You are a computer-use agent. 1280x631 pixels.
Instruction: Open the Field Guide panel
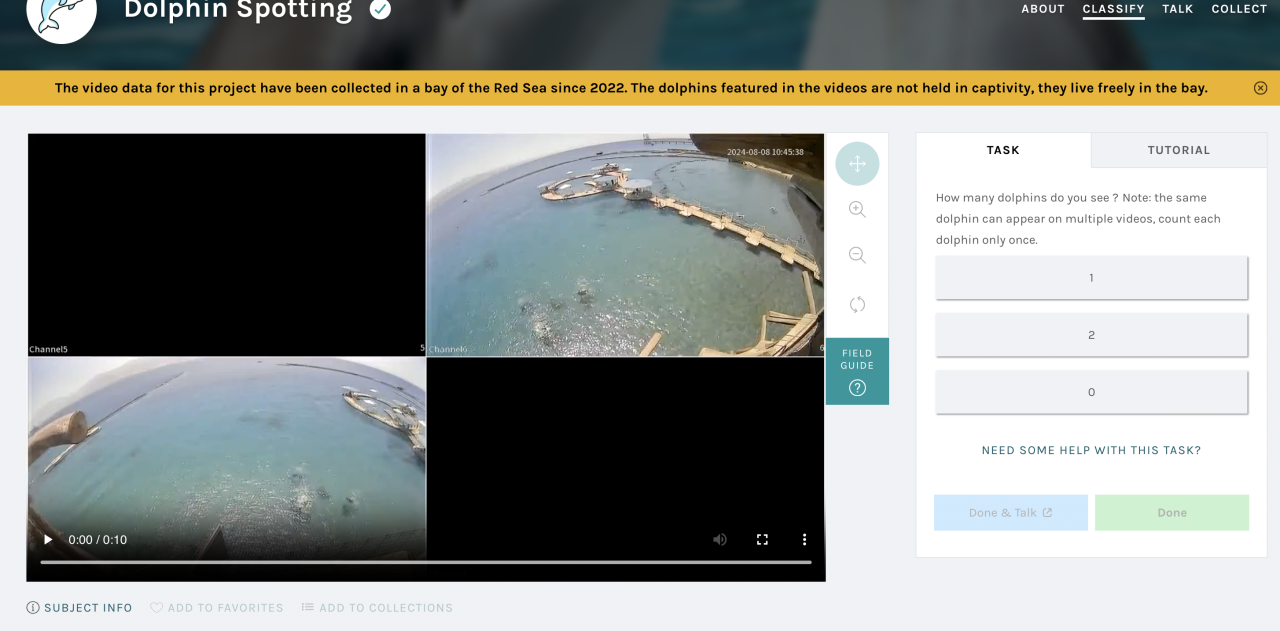point(857,371)
